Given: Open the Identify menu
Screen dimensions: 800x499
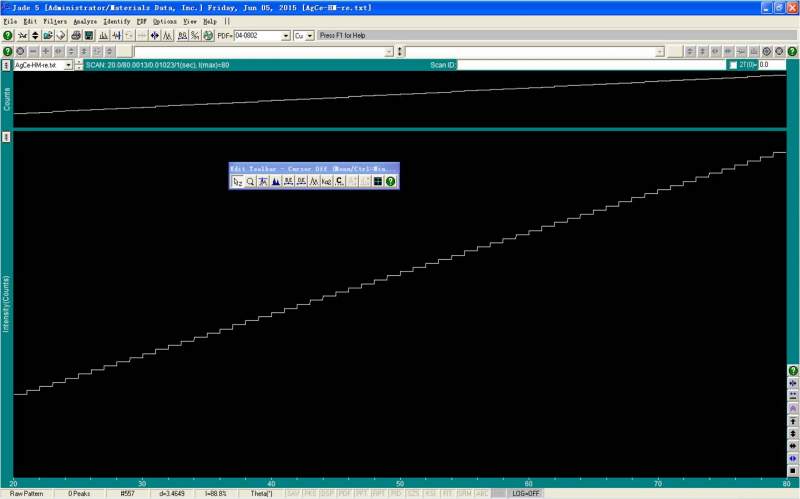Looking at the screenshot, I should 117,21.
